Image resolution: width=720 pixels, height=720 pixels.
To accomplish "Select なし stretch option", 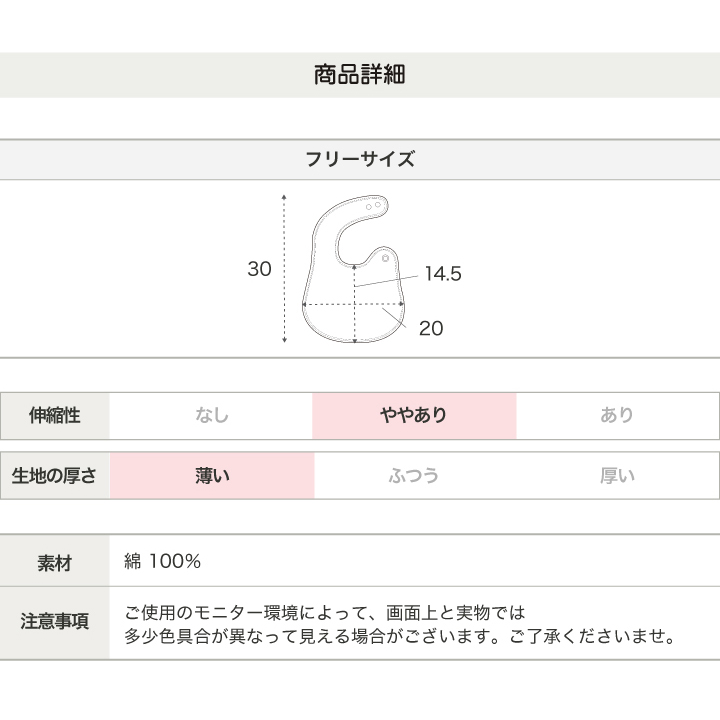I will pos(212,416).
